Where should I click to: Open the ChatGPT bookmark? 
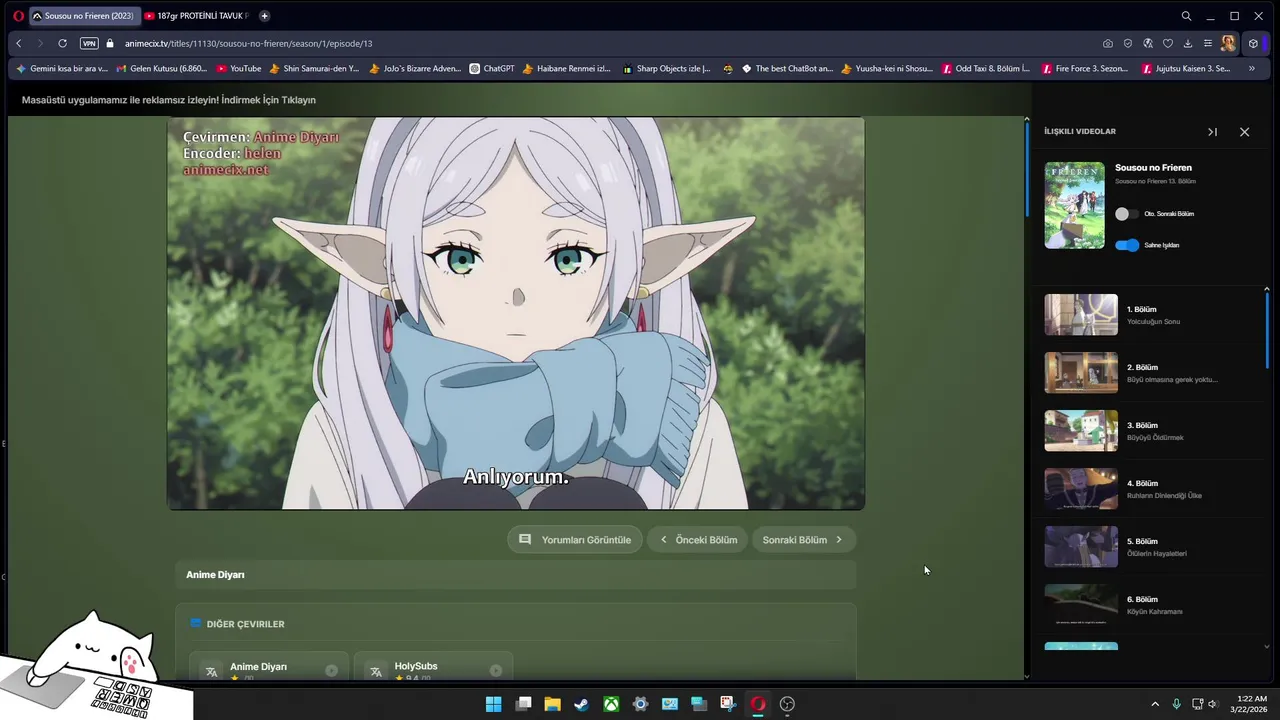[492, 69]
